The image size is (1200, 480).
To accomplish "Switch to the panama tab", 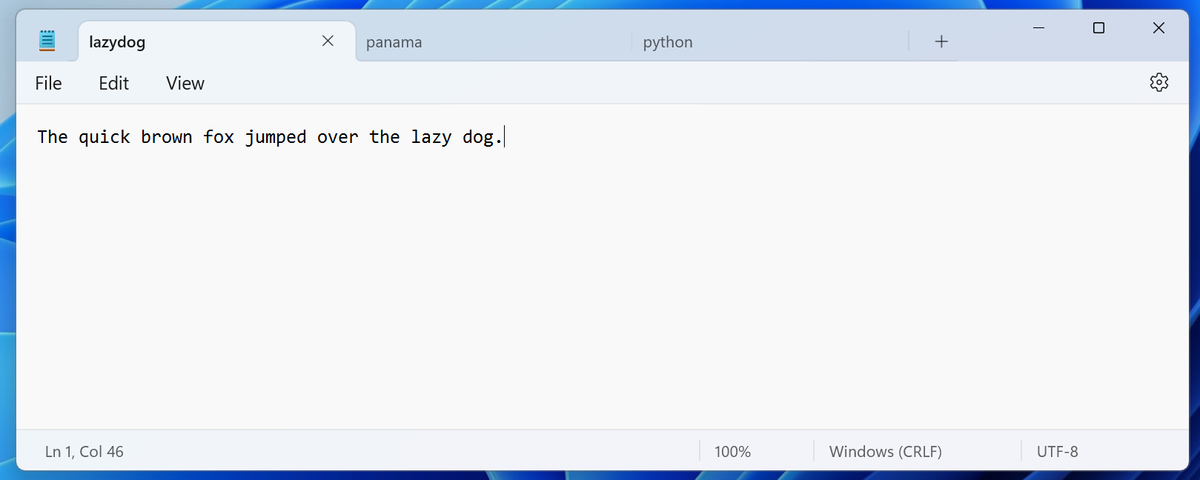I will point(394,42).
